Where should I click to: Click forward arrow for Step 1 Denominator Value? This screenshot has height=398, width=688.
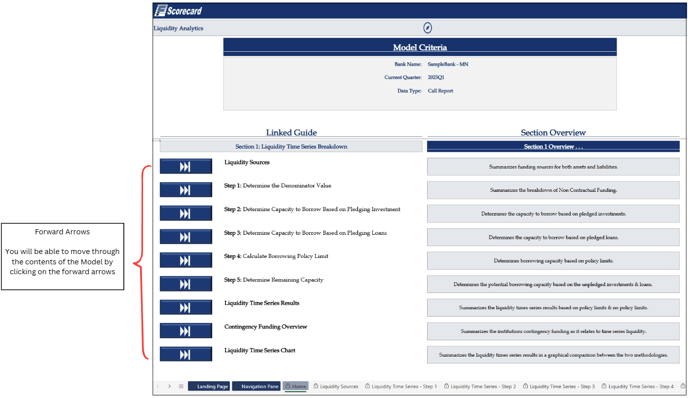(186, 190)
